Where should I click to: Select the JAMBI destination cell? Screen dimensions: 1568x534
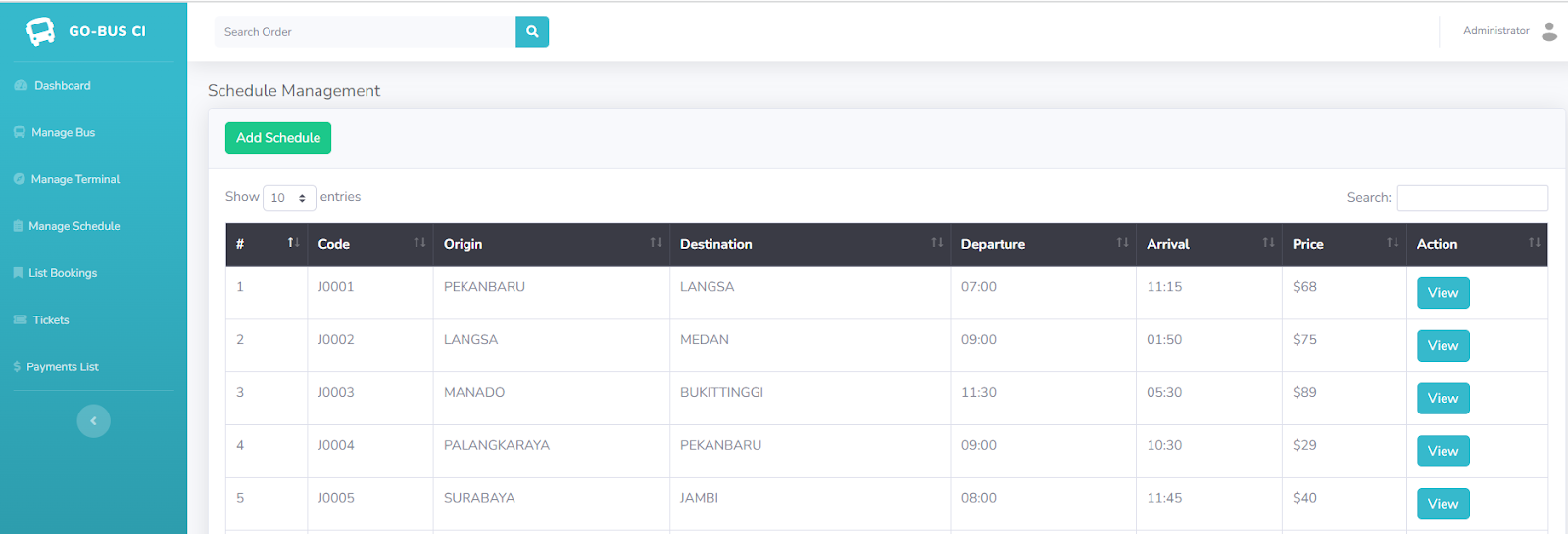[x=810, y=505]
